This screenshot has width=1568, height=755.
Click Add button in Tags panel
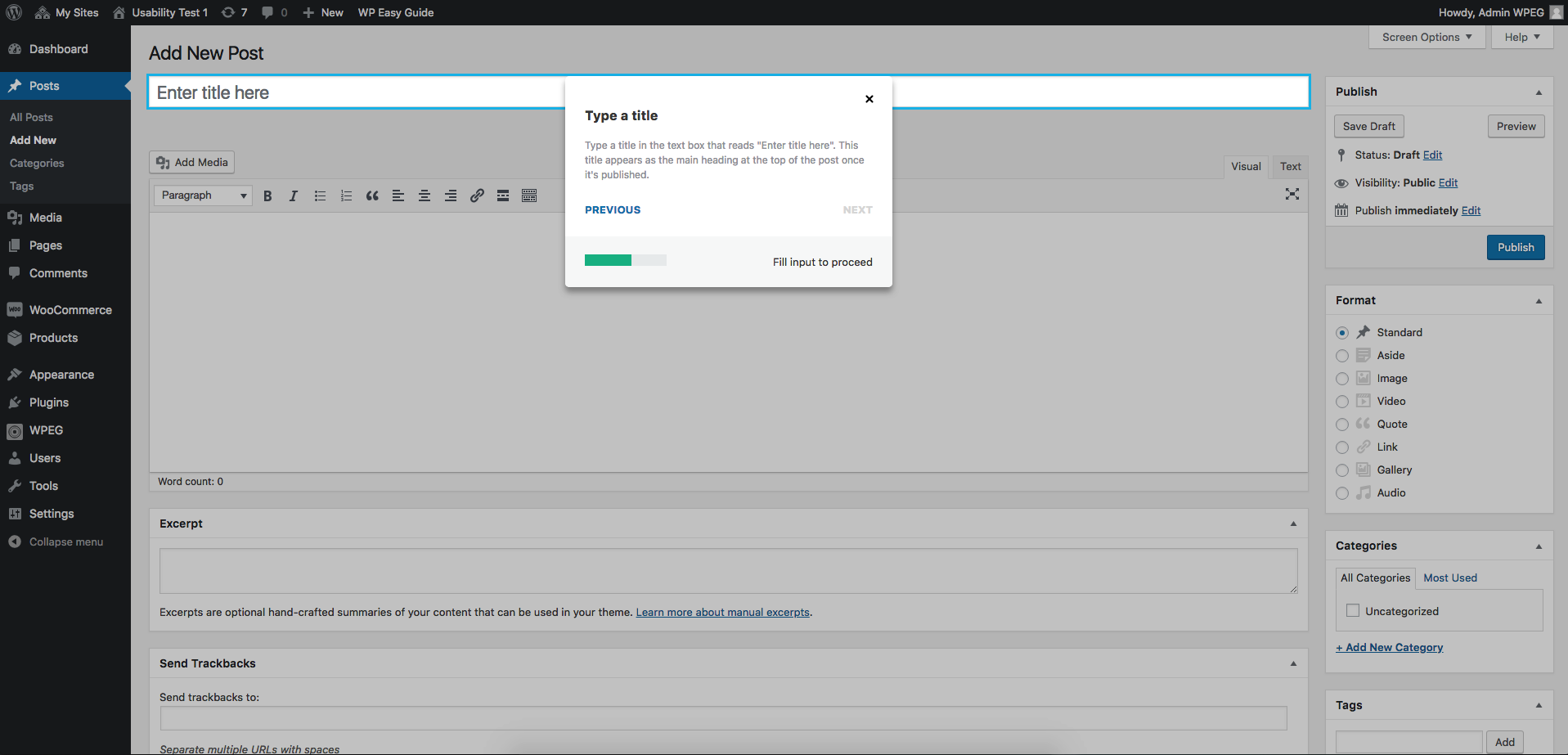pos(1505,742)
